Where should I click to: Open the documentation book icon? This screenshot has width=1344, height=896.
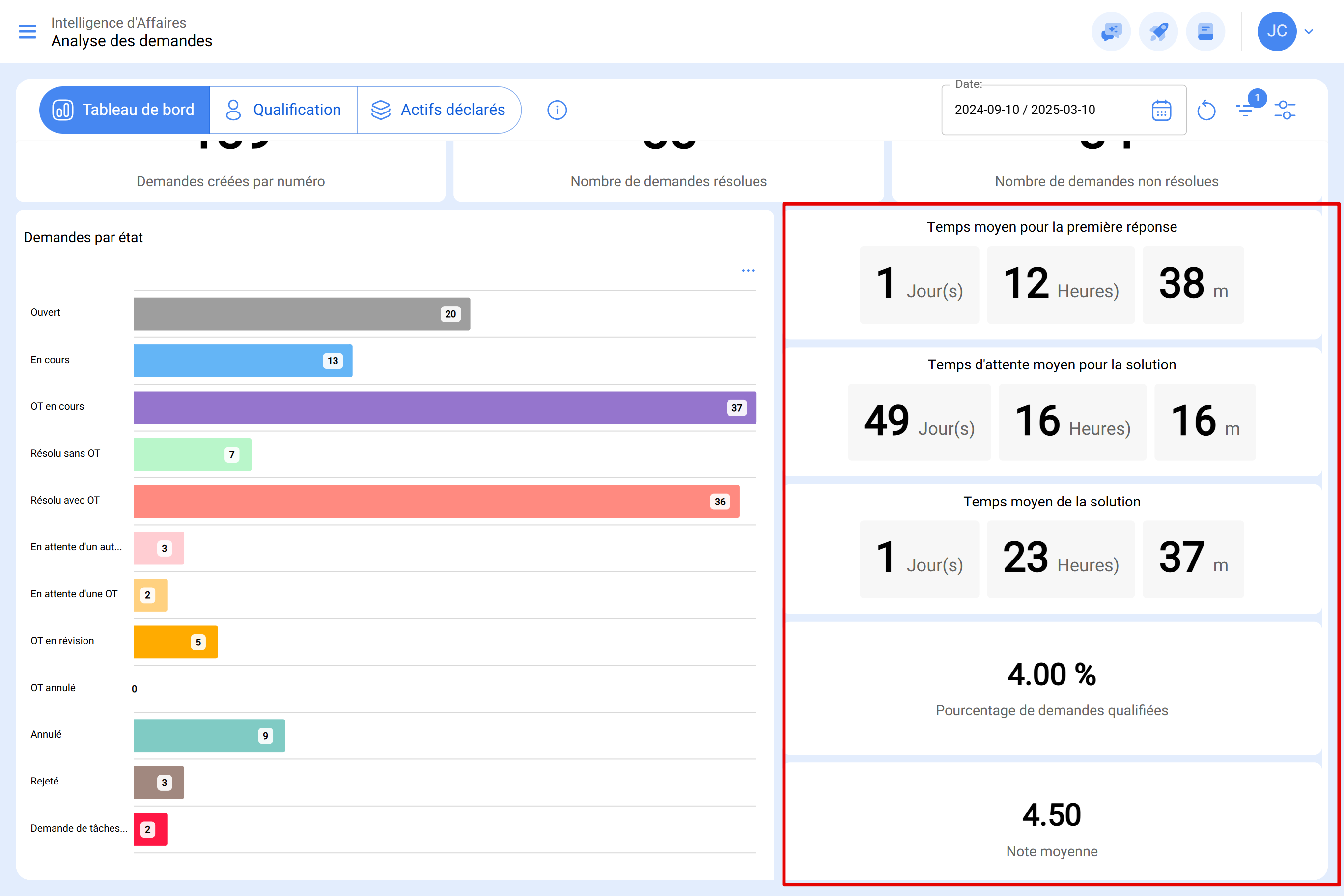pyautogui.click(x=1205, y=31)
